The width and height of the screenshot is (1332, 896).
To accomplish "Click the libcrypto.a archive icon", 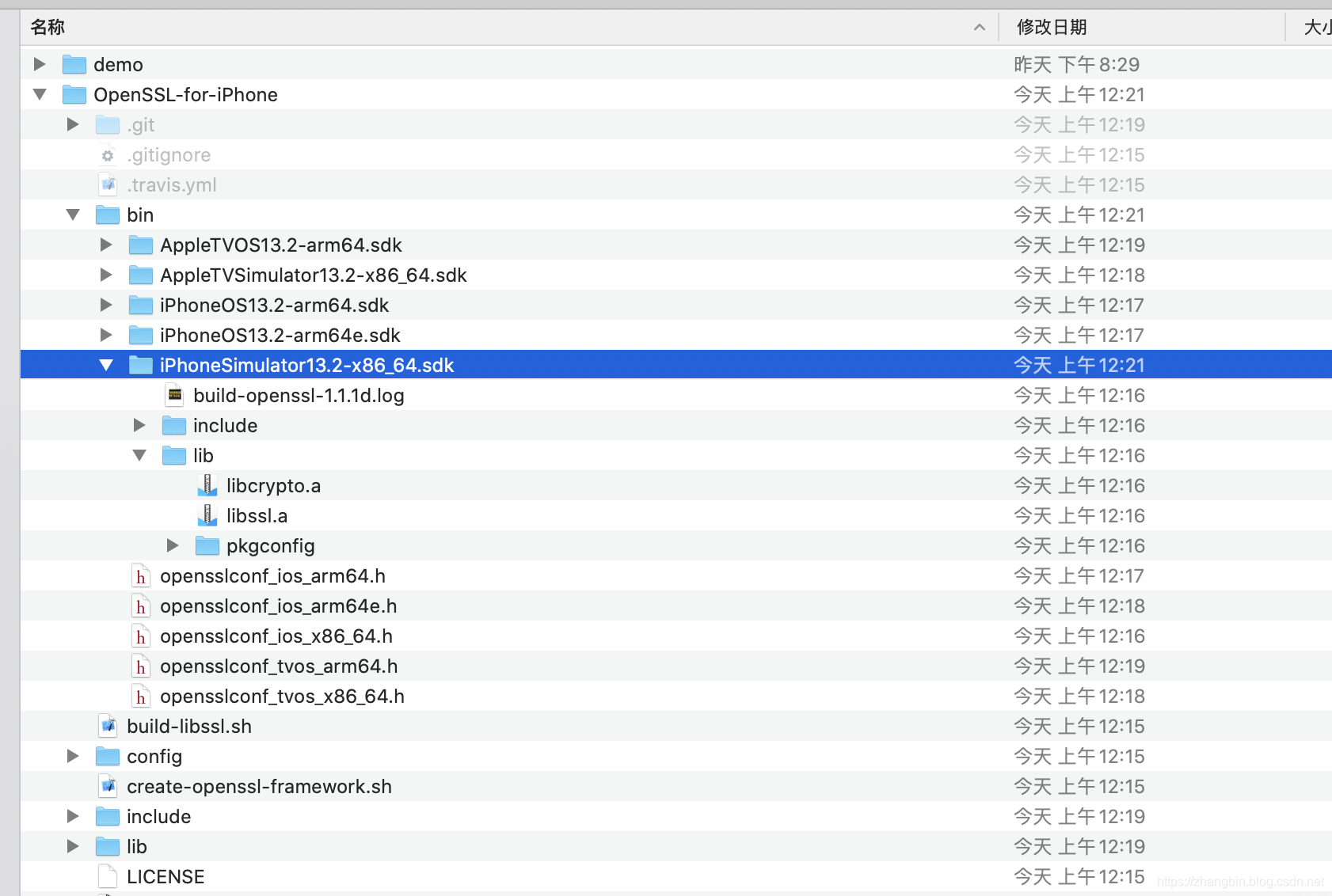I will (x=207, y=485).
